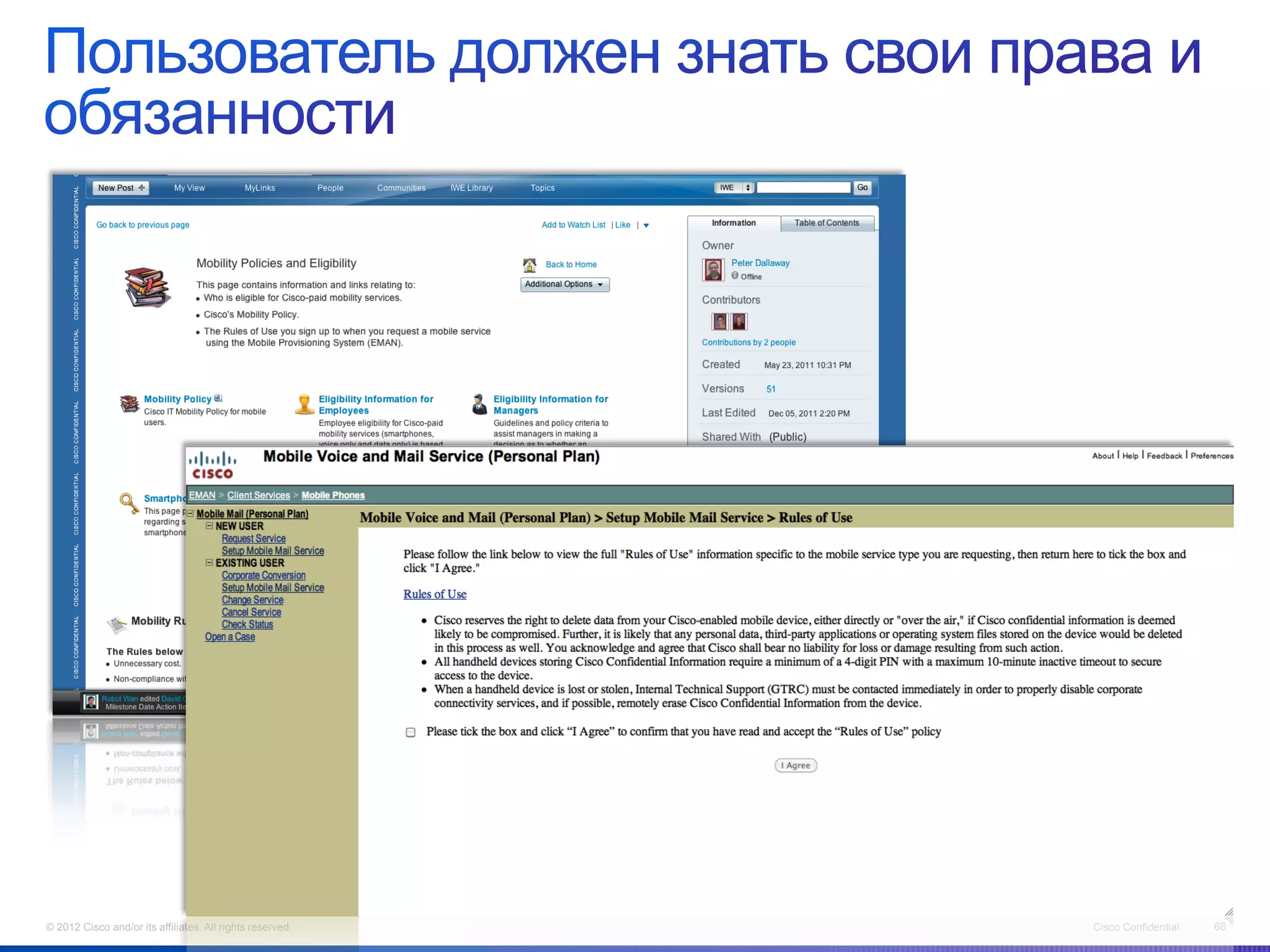Collapse the Mobile Mail (Personal Plan) tree node
This screenshot has height=952, width=1270.
click(191, 514)
